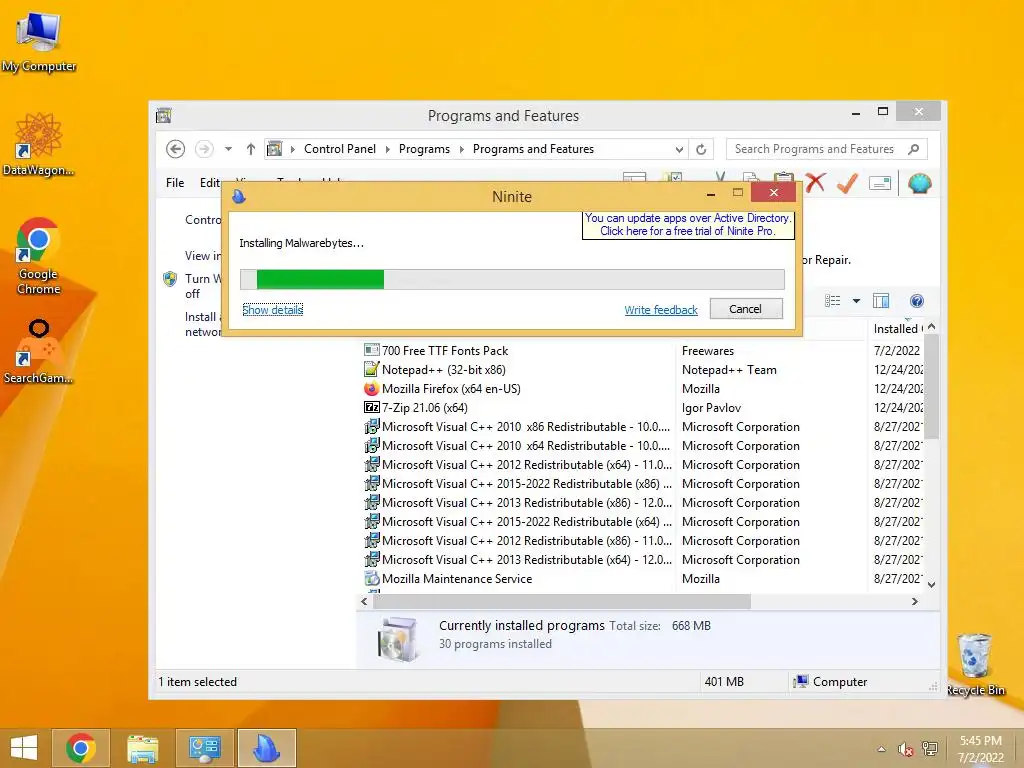
Task: Click Show details link in Ninite
Action: (x=272, y=310)
